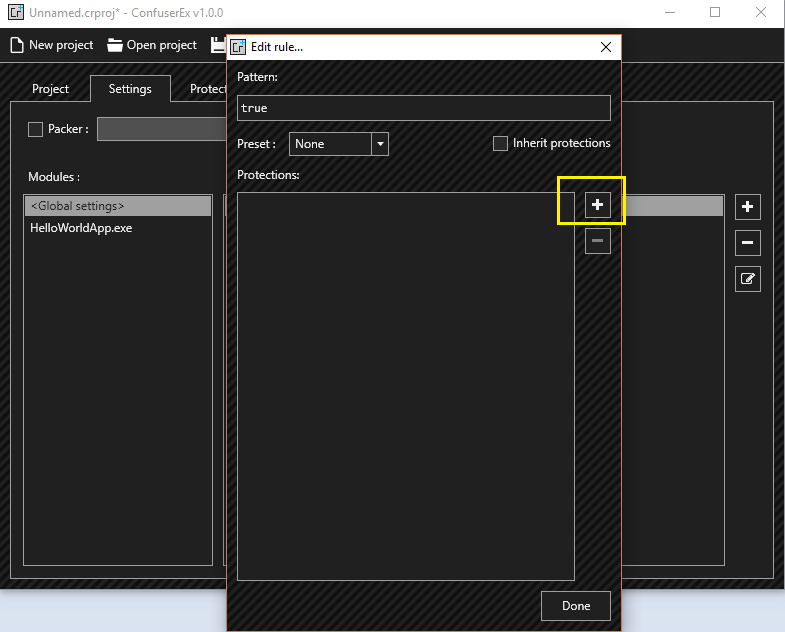
Task: Click Edit rule dialog title icon
Action: click(238, 47)
